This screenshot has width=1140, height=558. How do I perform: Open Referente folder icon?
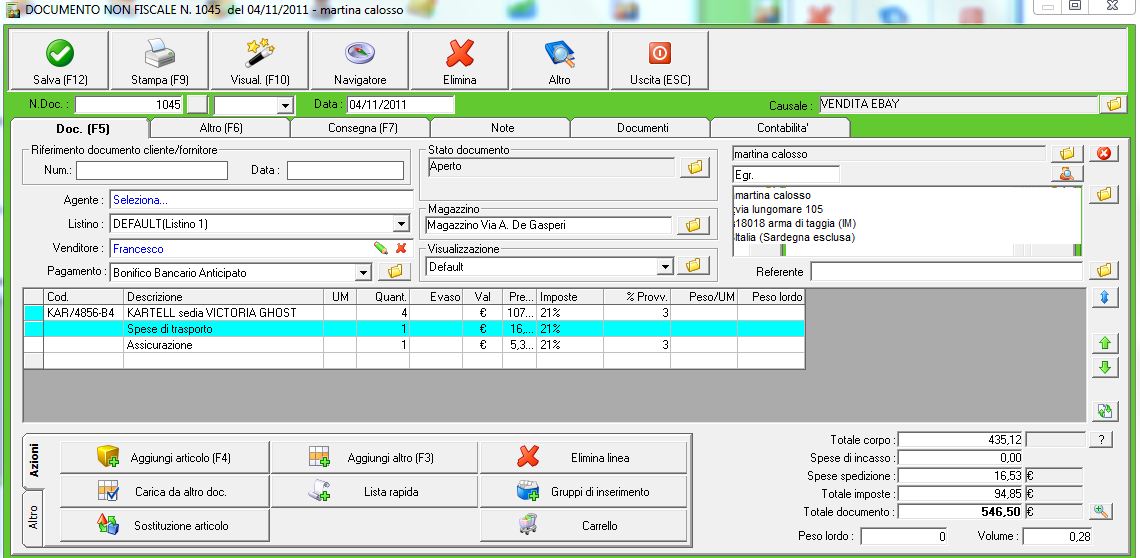click(x=1104, y=271)
